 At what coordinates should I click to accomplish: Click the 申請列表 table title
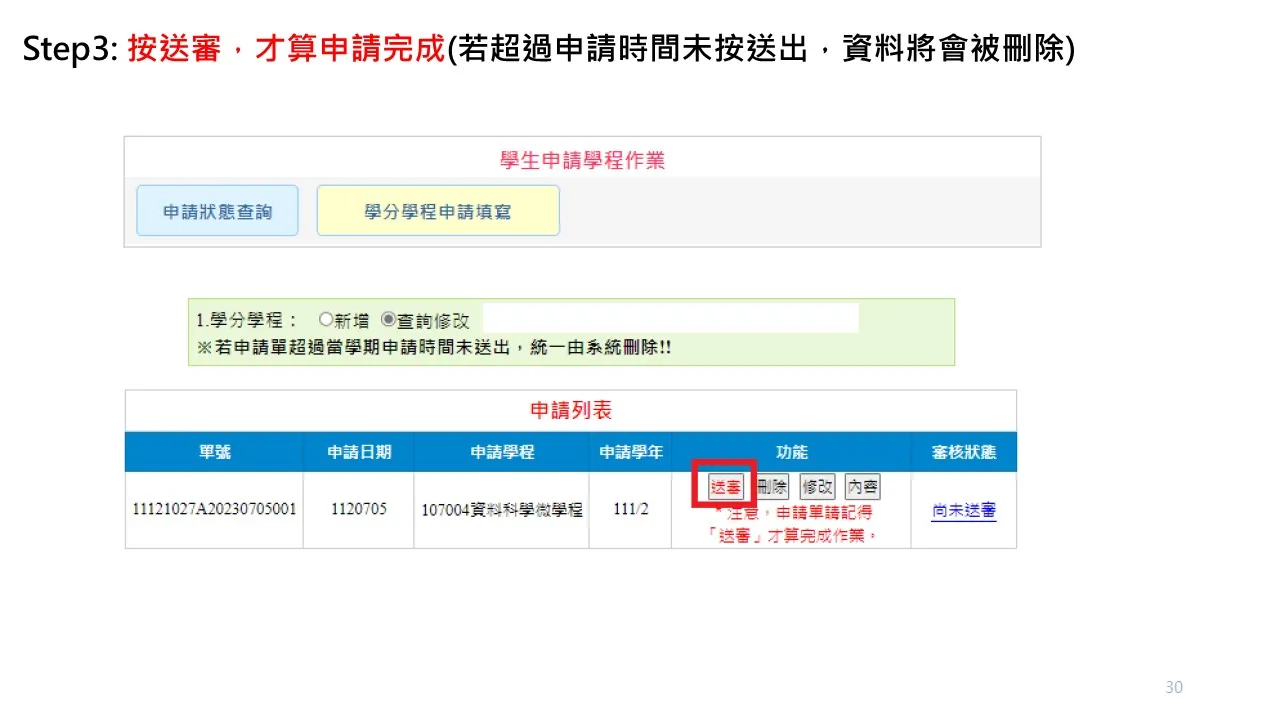pyautogui.click(x=570, y=410)
